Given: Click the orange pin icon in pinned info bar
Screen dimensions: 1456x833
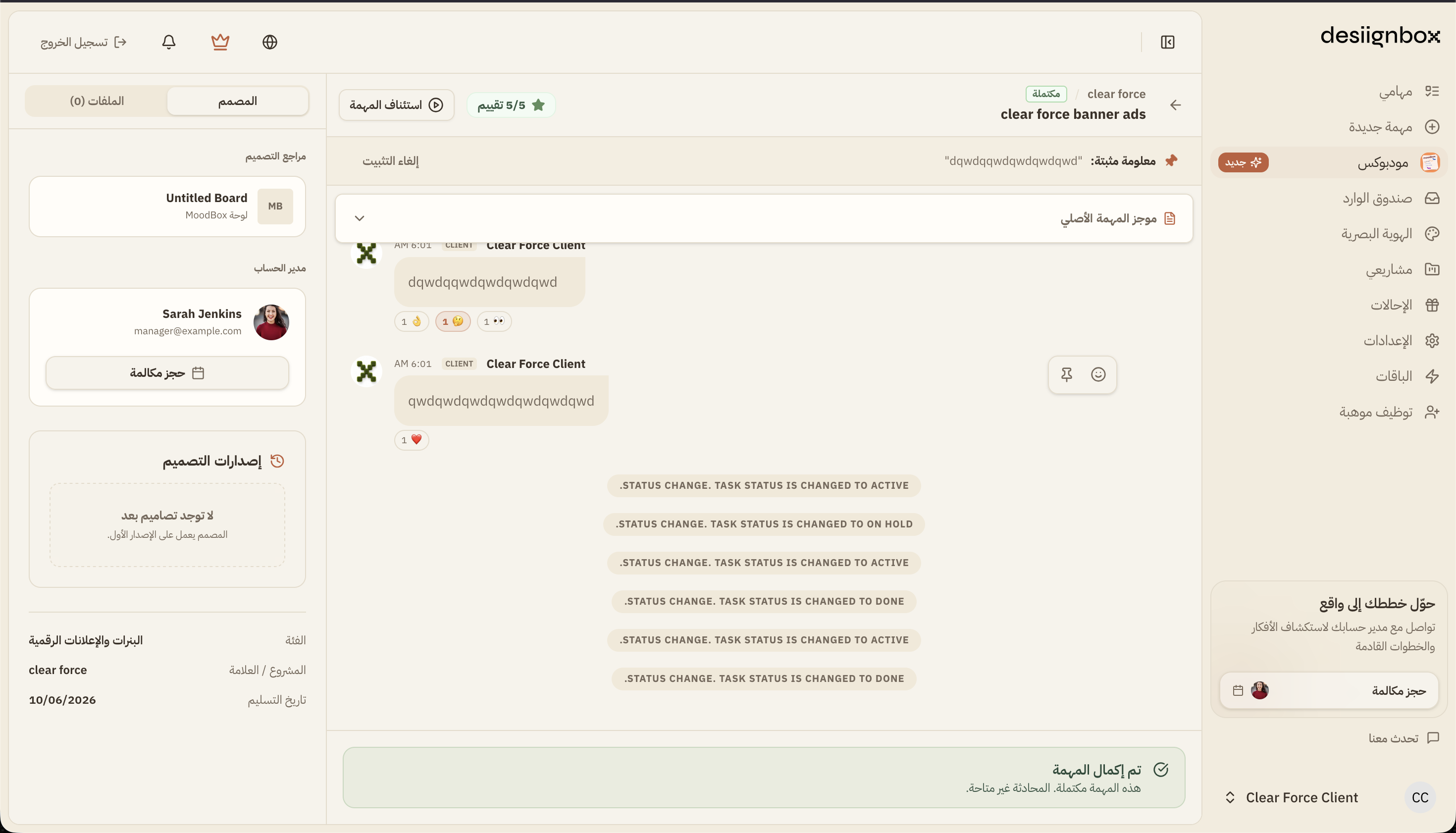Looking at the screenshot, I should click(1171, 161).
